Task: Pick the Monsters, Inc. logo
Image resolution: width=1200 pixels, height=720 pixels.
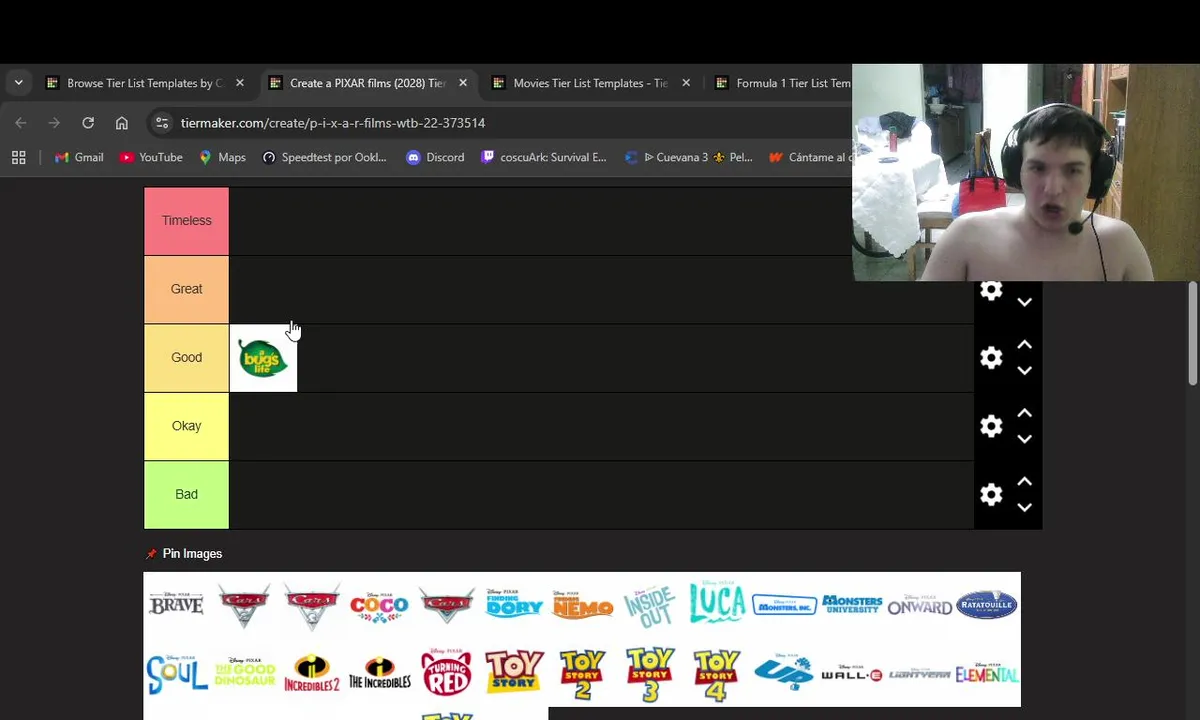Action: pyautogui.click(x=785, y=604)
